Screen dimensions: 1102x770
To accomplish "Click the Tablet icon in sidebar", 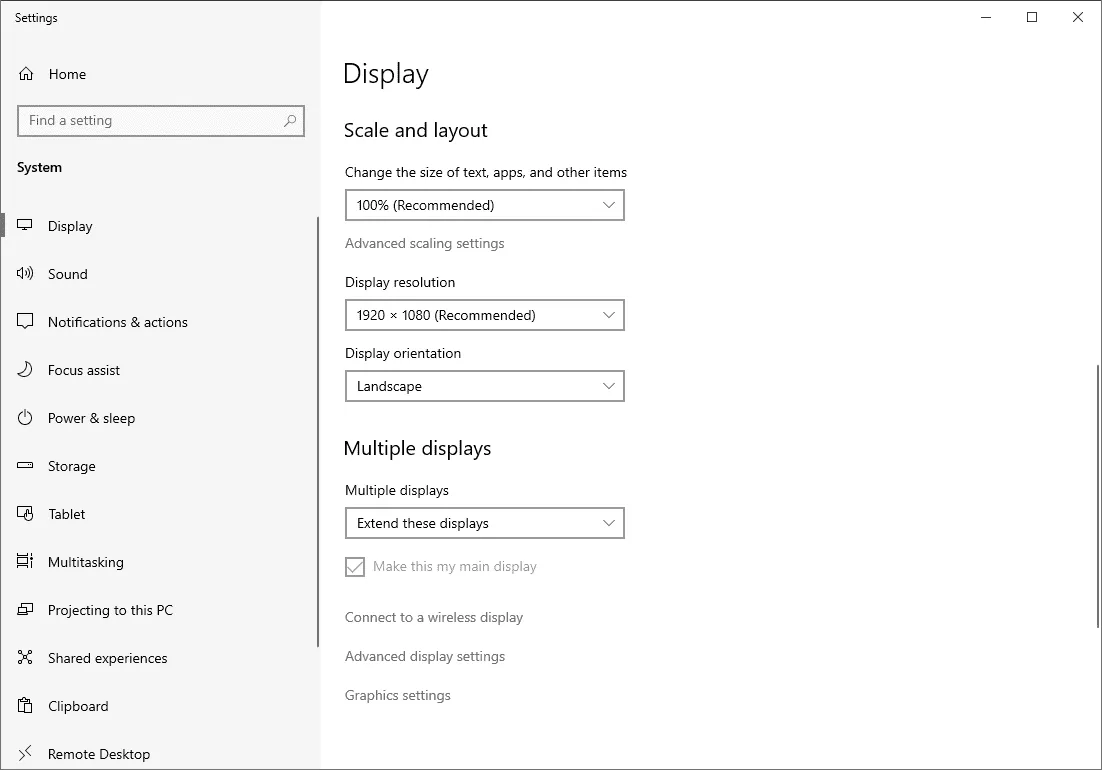I will coord(26,514).
